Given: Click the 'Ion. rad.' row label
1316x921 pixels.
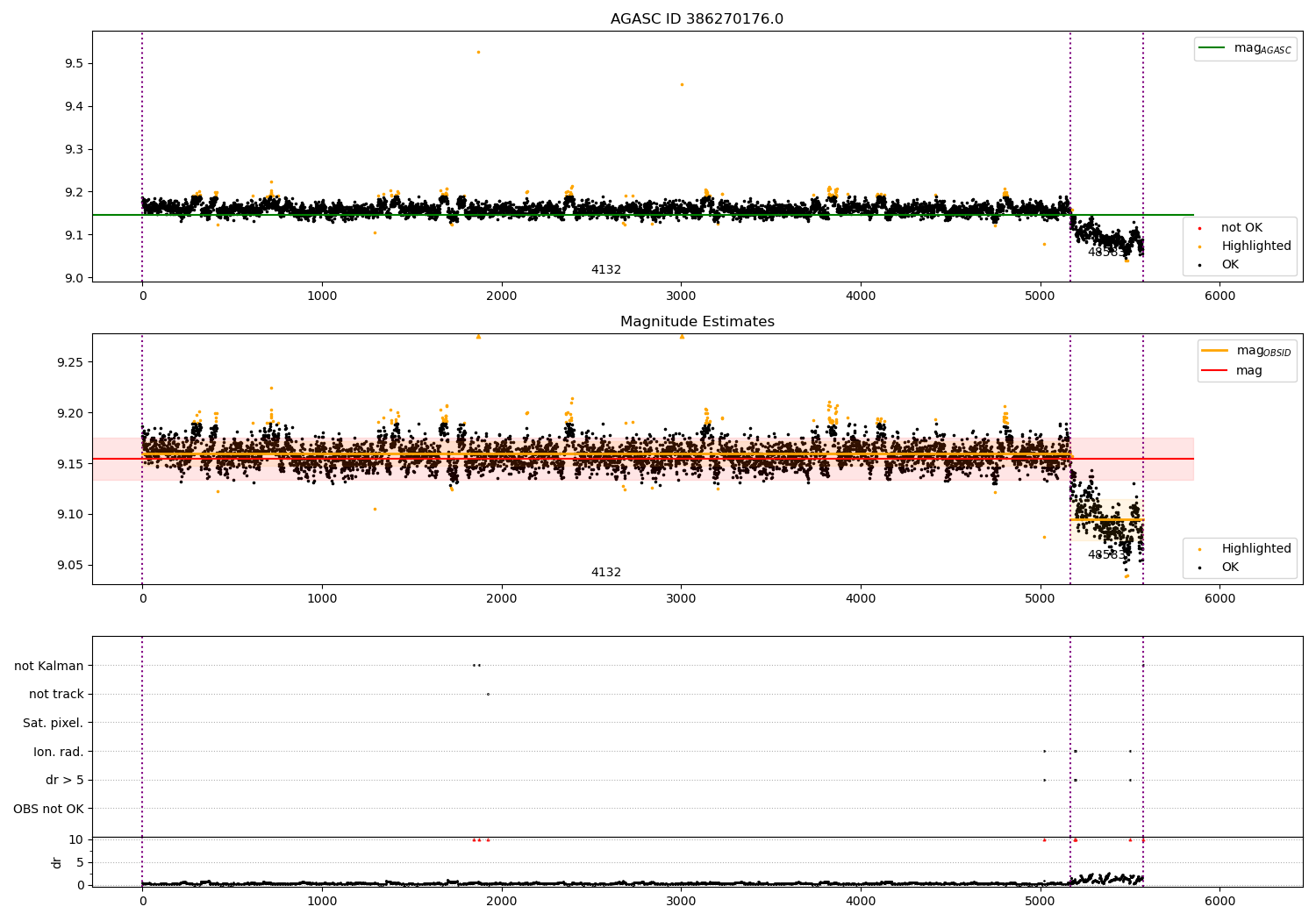Looking at the screenshot, I should pos(59,752).
